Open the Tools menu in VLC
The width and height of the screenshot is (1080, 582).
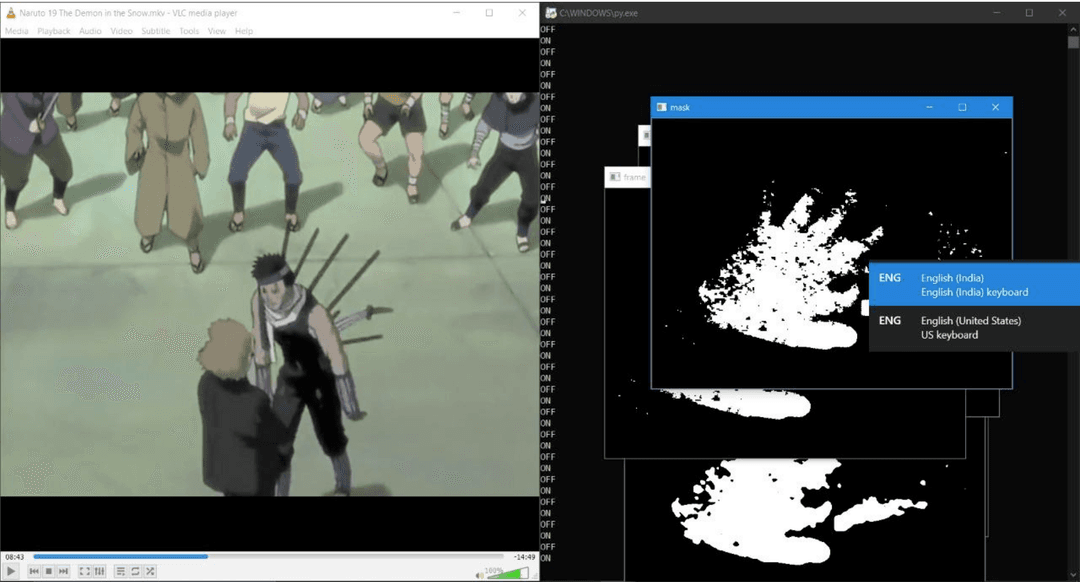189,31
